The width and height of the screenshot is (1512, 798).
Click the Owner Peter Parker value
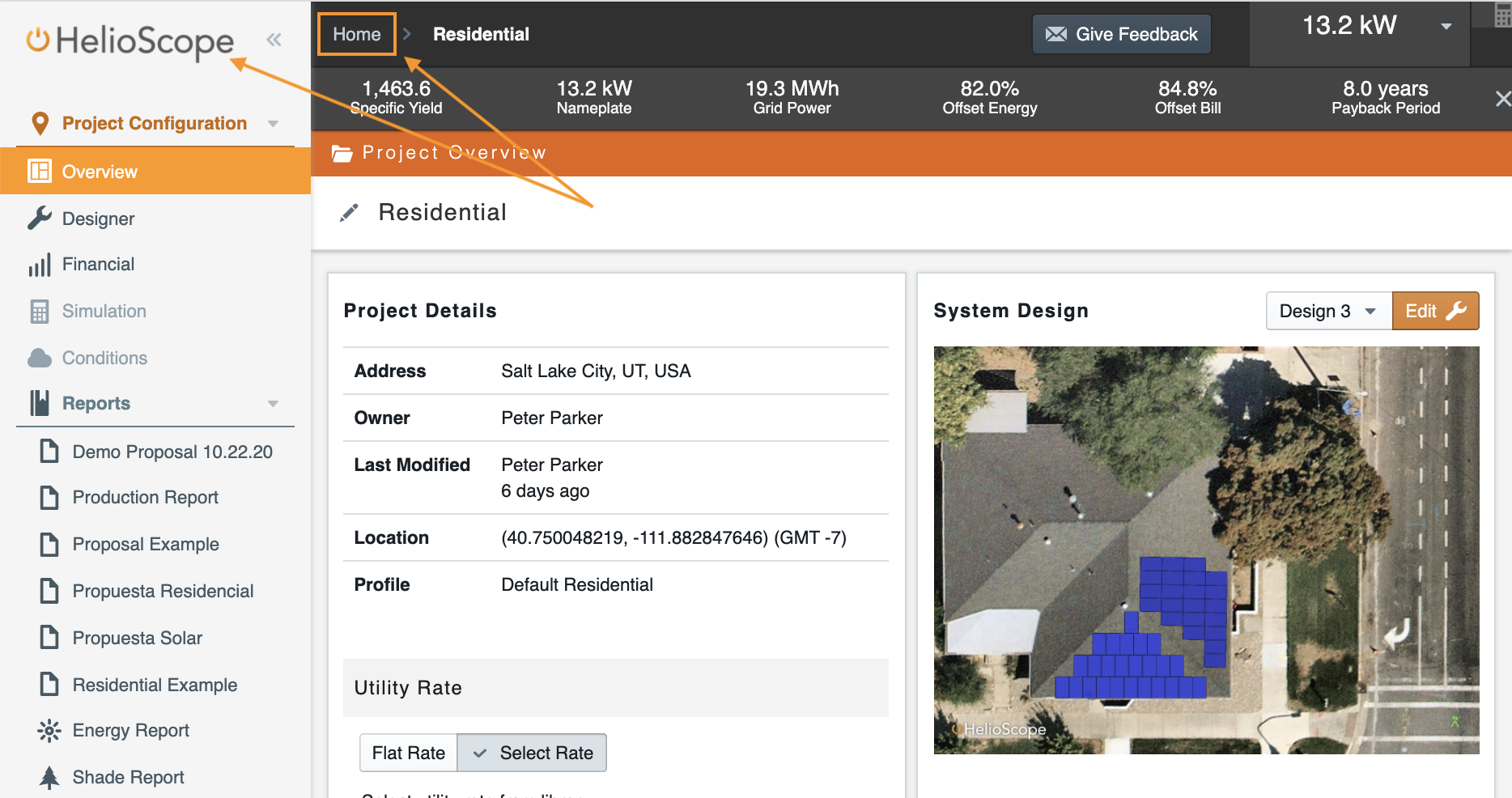click(x=552, y=418)
